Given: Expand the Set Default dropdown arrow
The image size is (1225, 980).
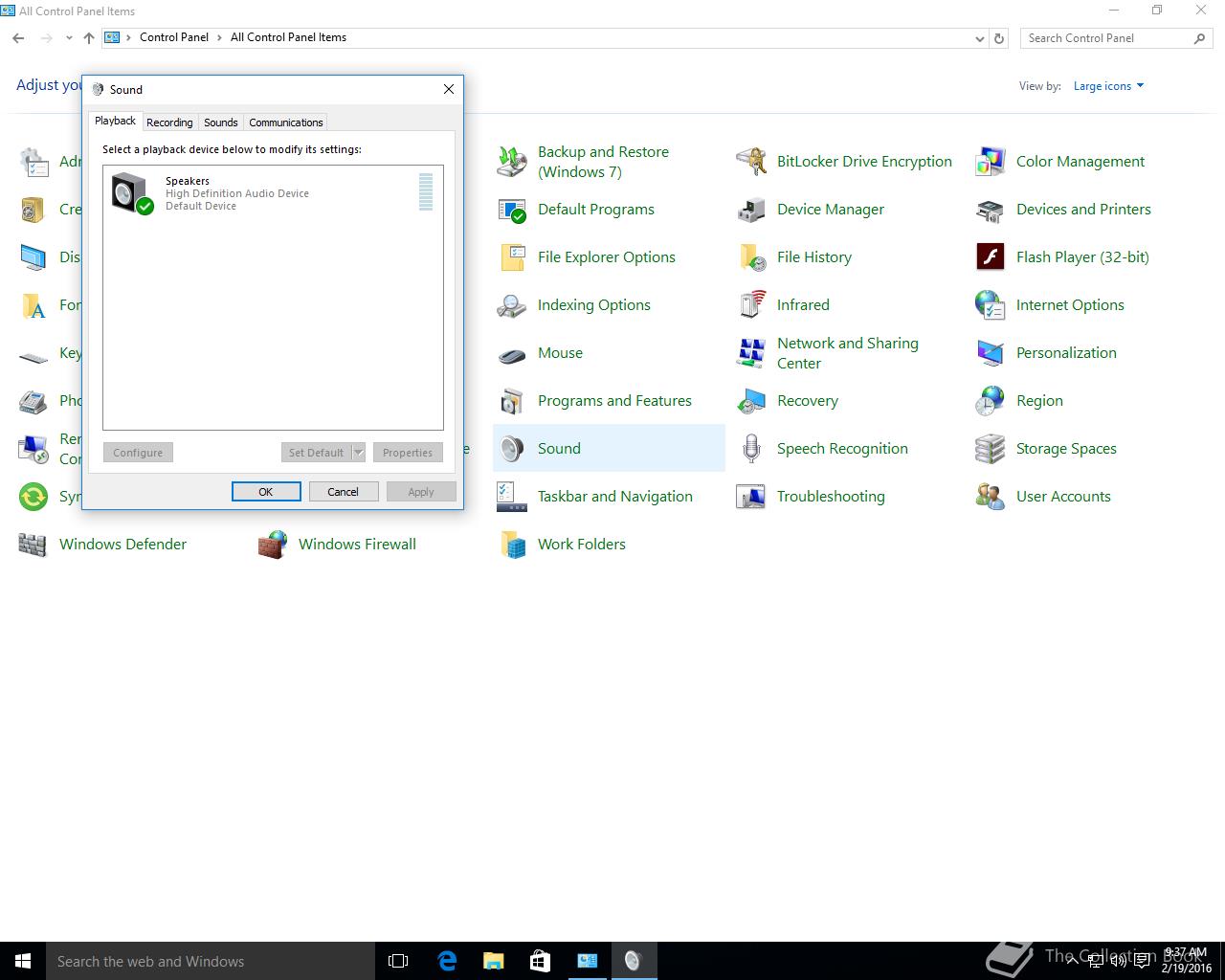Looking at the screenshot, I should (358, 453).
